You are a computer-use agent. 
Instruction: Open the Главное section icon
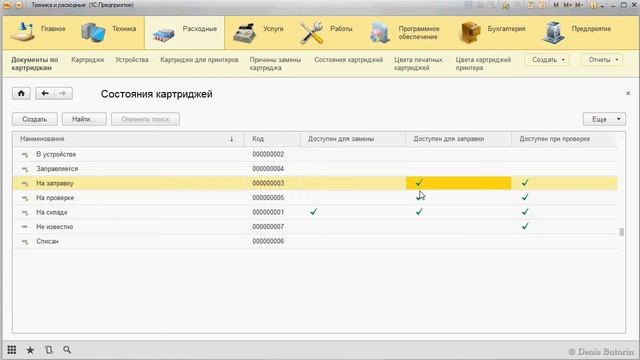(22, 33)
